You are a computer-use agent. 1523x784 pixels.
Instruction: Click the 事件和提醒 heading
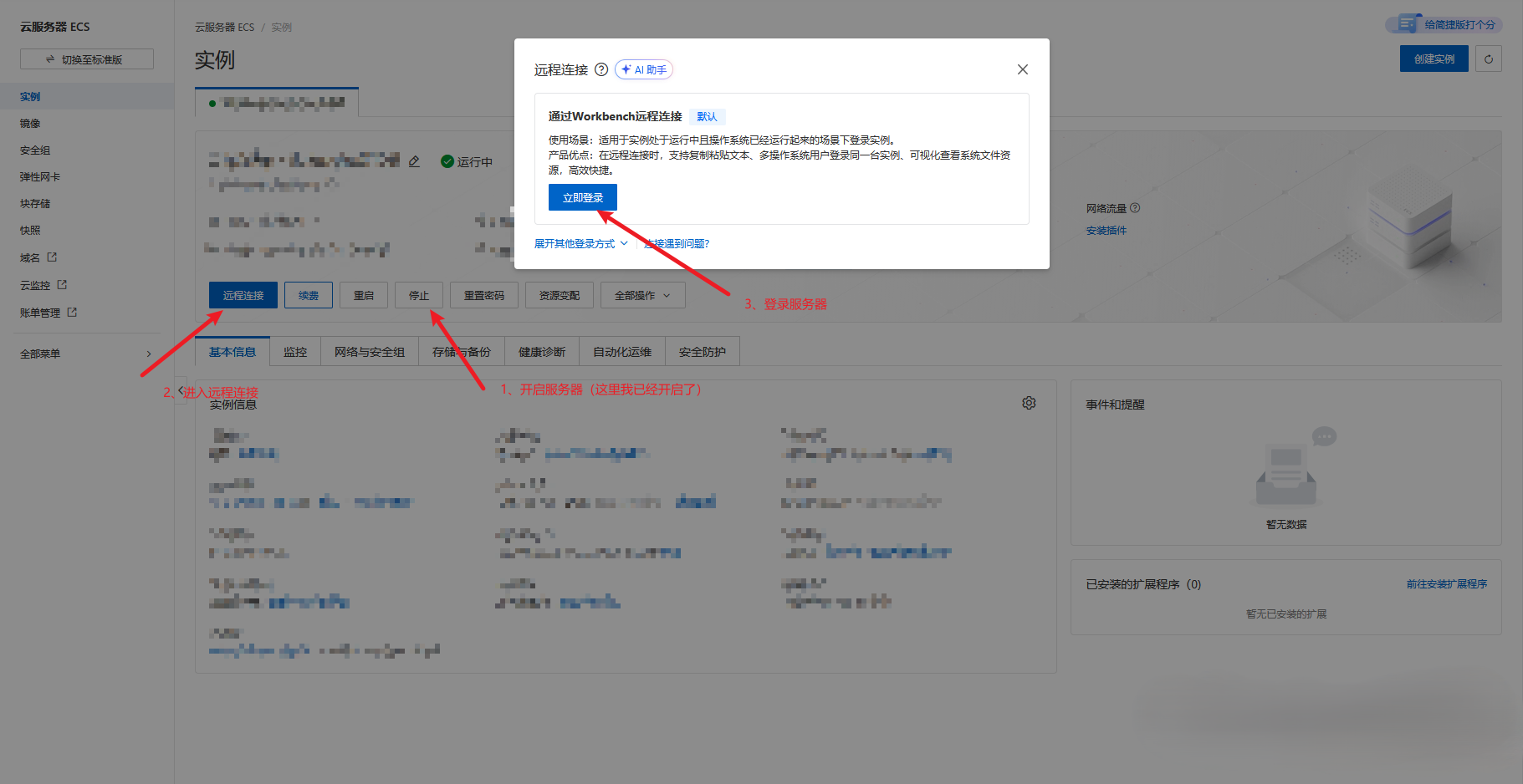tap(1115, 405)
